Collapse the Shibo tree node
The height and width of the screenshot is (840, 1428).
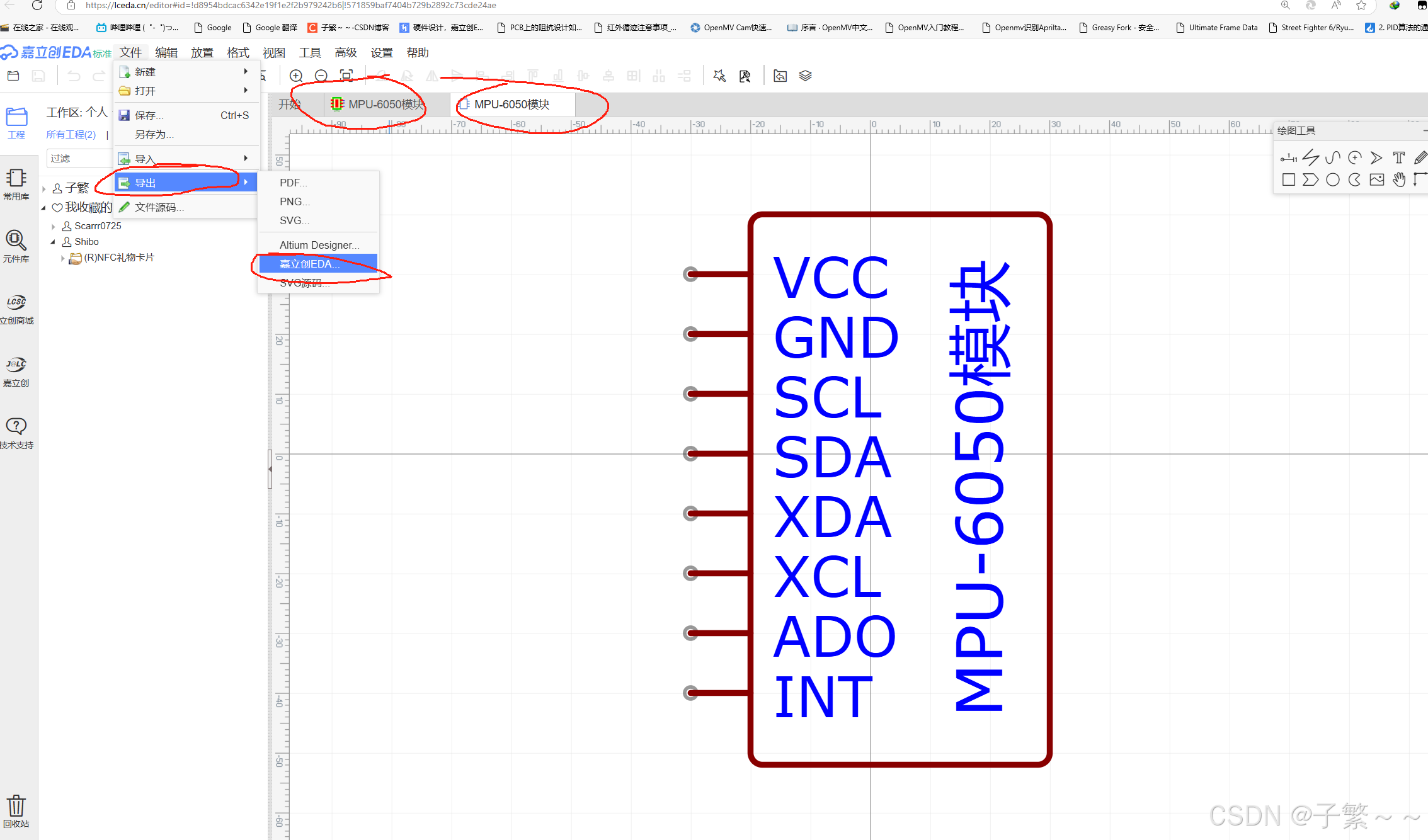(x=54, y=242)
